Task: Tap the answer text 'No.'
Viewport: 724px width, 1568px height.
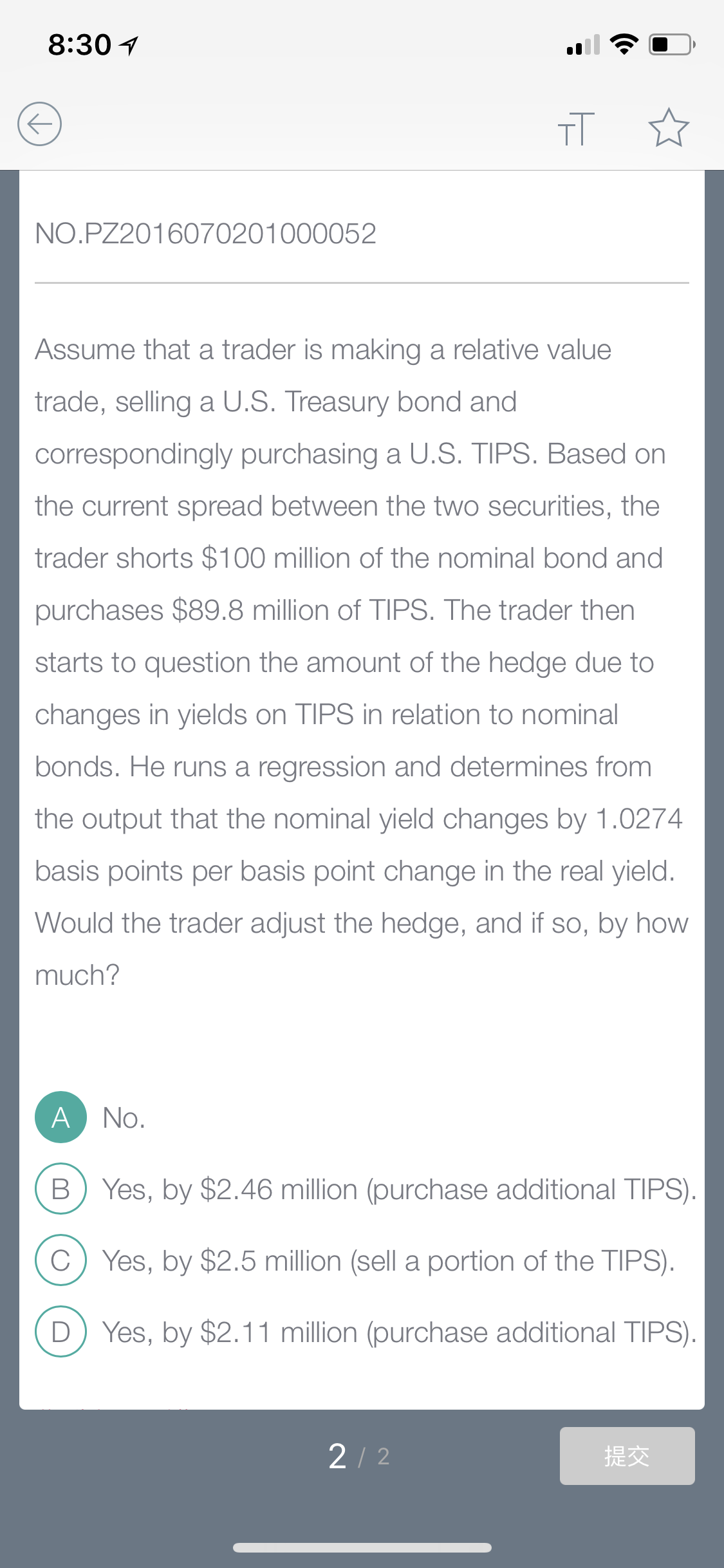Action: tap(124, 1118)
